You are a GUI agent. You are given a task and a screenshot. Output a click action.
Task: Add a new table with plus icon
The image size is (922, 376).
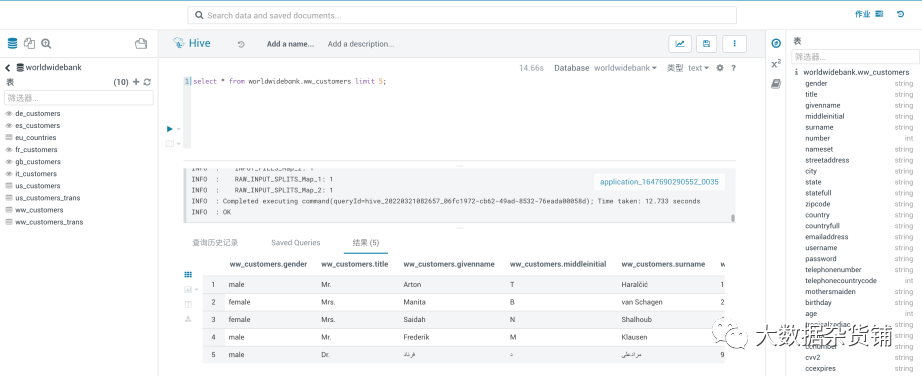[136, 82]
